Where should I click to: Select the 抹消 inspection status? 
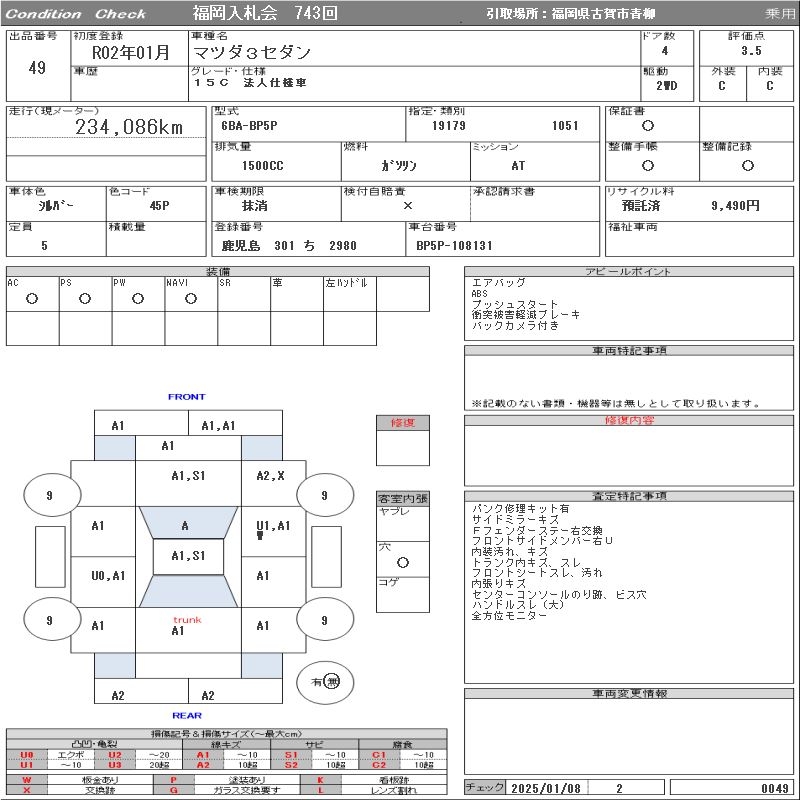[x=255, y=206]
